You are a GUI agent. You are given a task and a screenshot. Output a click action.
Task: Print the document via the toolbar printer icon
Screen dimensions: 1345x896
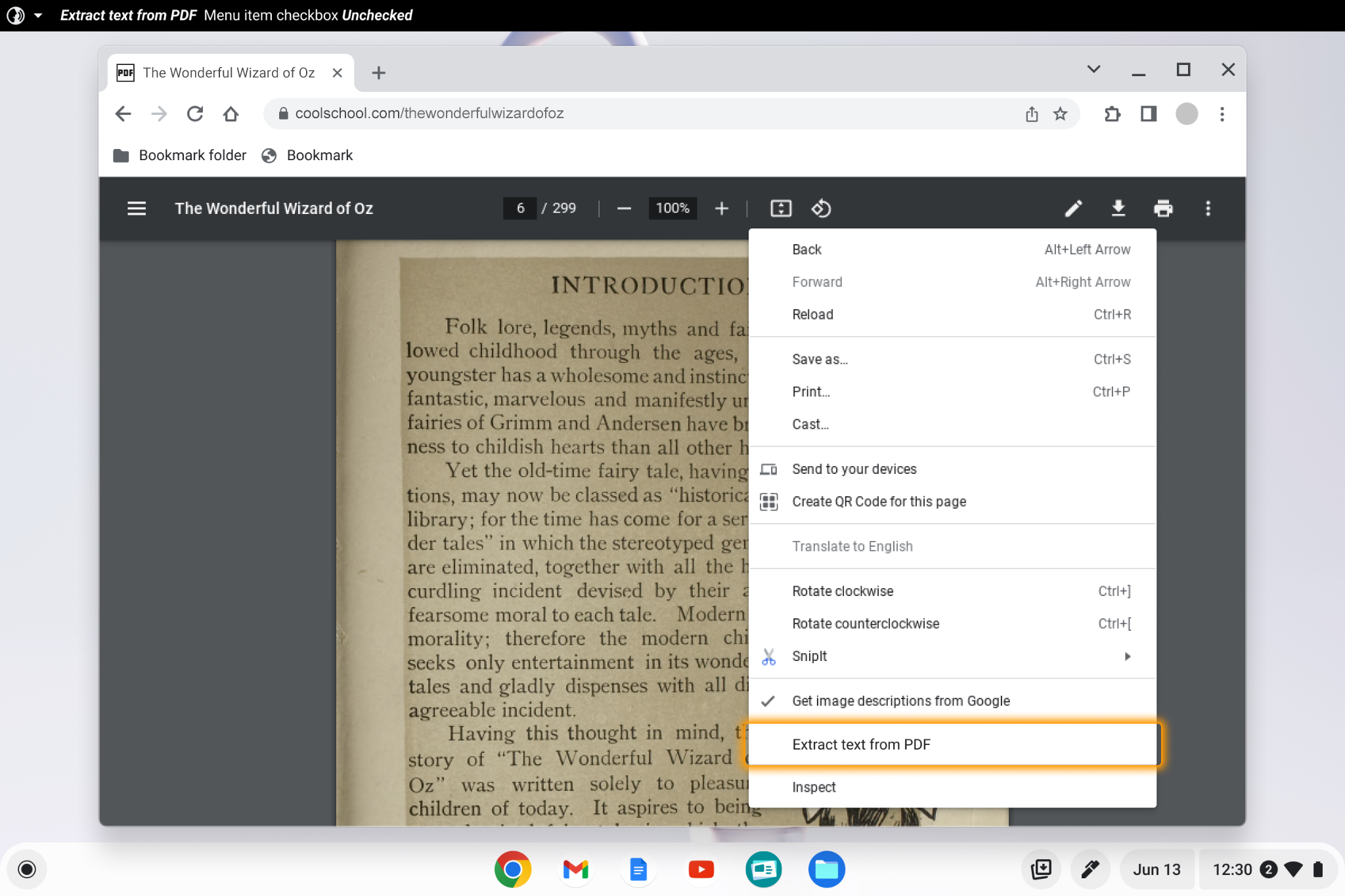[1163, 208]
